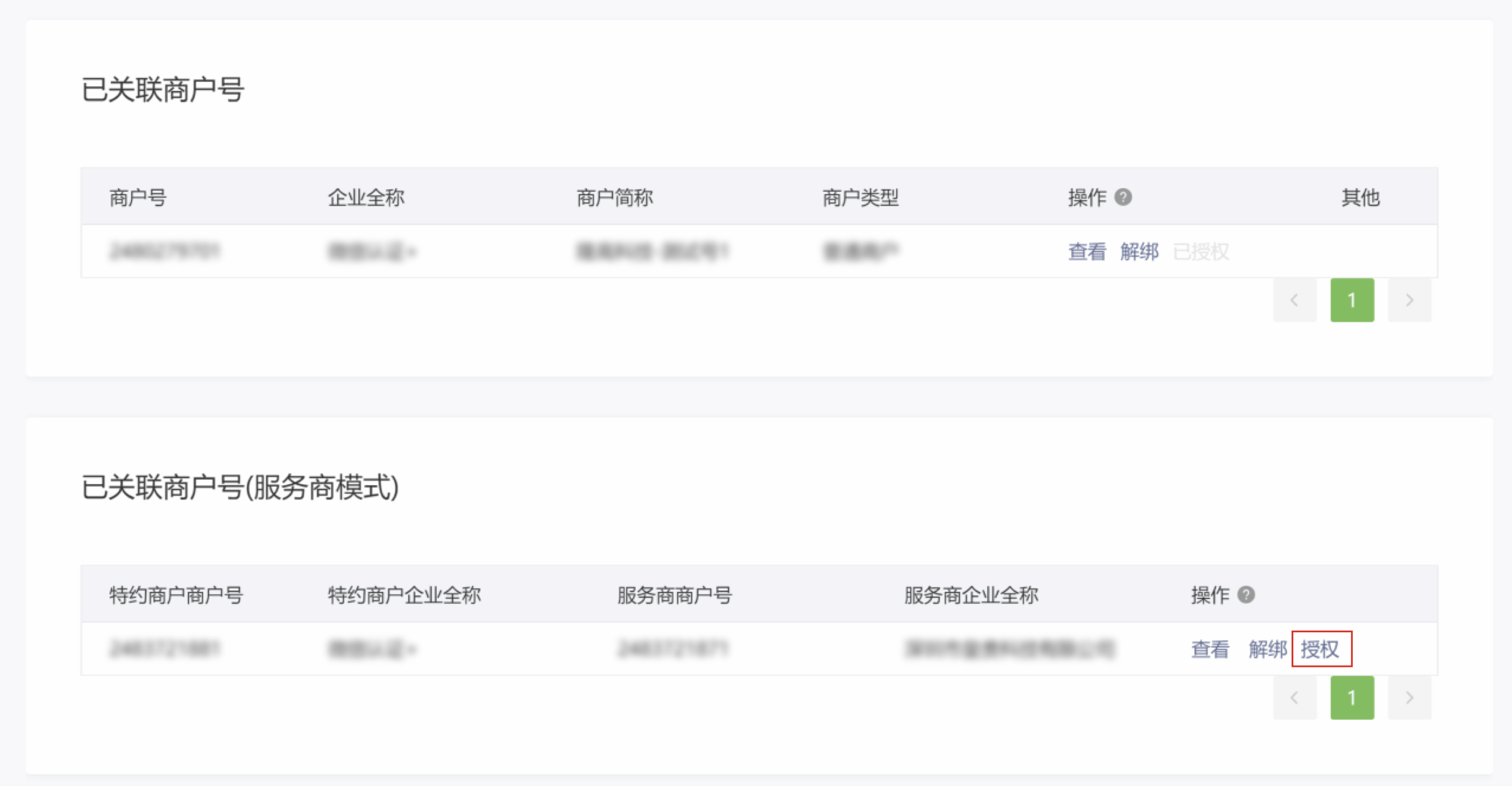This screenshot has width=1512, height=786.
Task: Click 查看 link in first merchant row
Action: 1087,251
